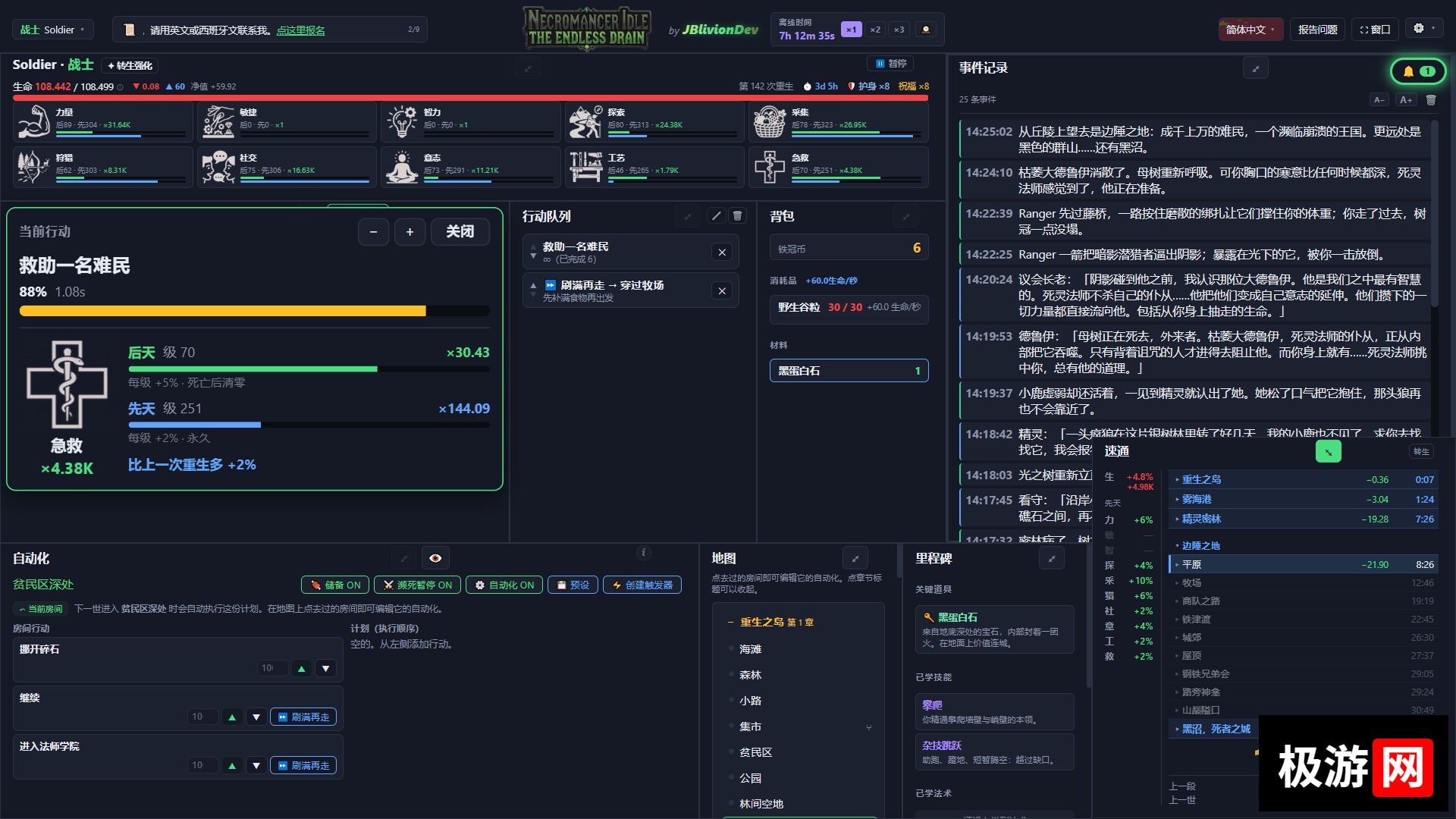Delete event log with trash icon
Image resolution: width=1456 pixels, height=819 pixels.
[1431, 99]
